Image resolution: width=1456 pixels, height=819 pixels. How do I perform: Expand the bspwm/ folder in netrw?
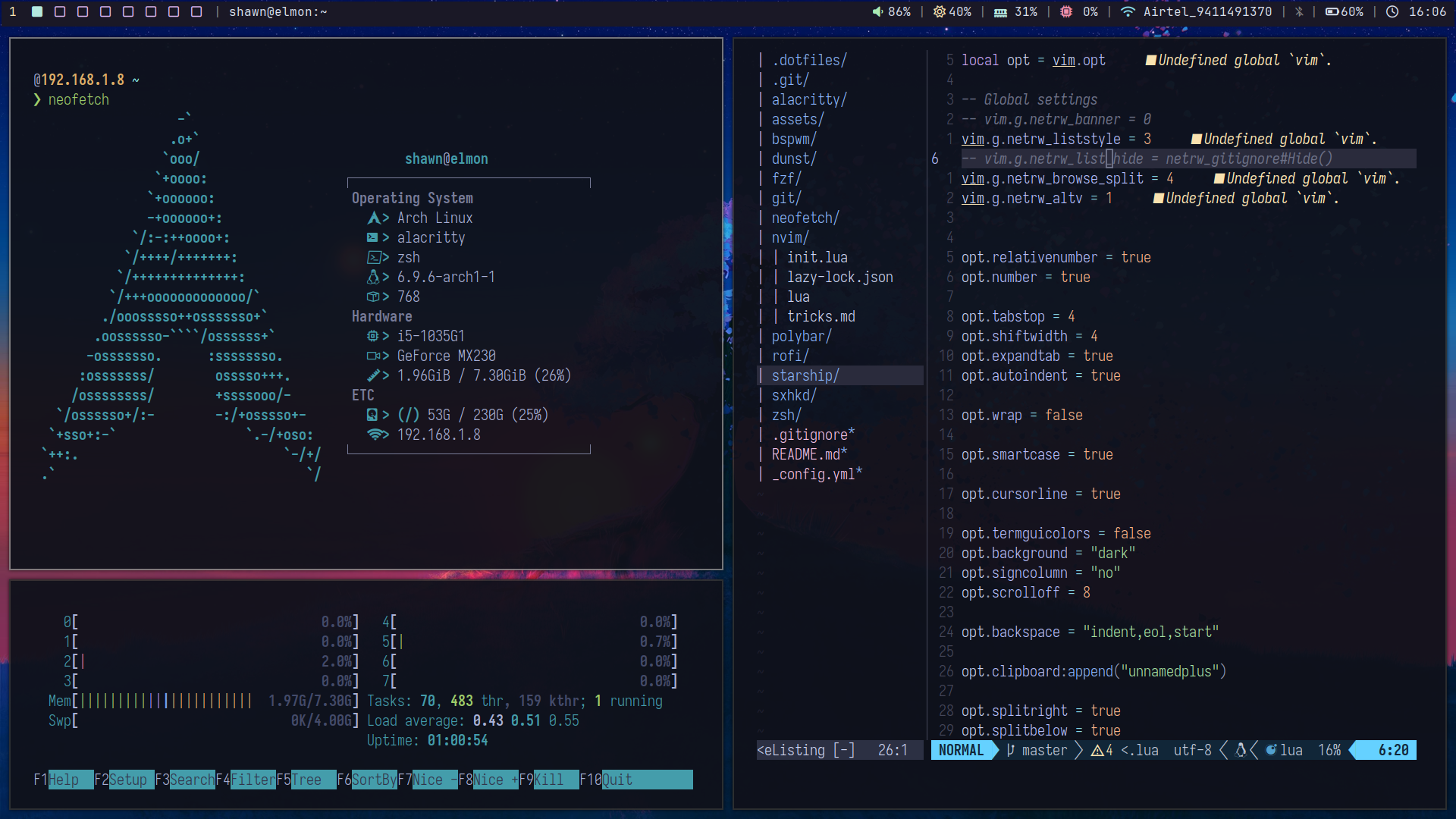[x=794, y=139]
